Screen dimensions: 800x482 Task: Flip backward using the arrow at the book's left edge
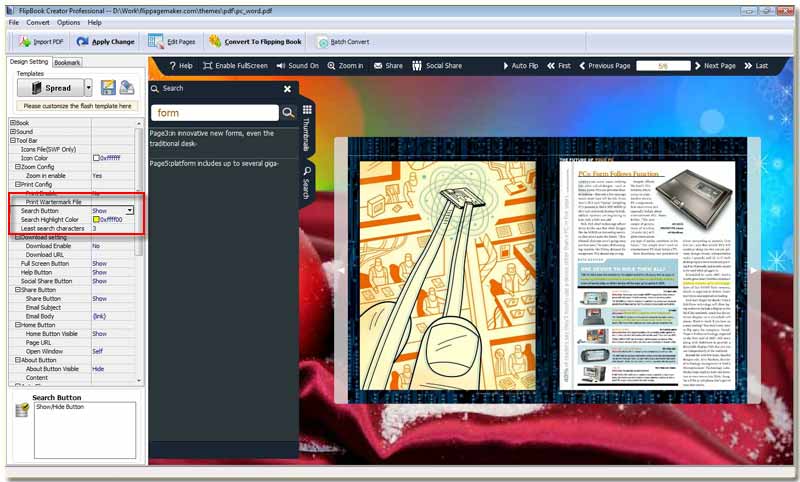click(341, 270)
